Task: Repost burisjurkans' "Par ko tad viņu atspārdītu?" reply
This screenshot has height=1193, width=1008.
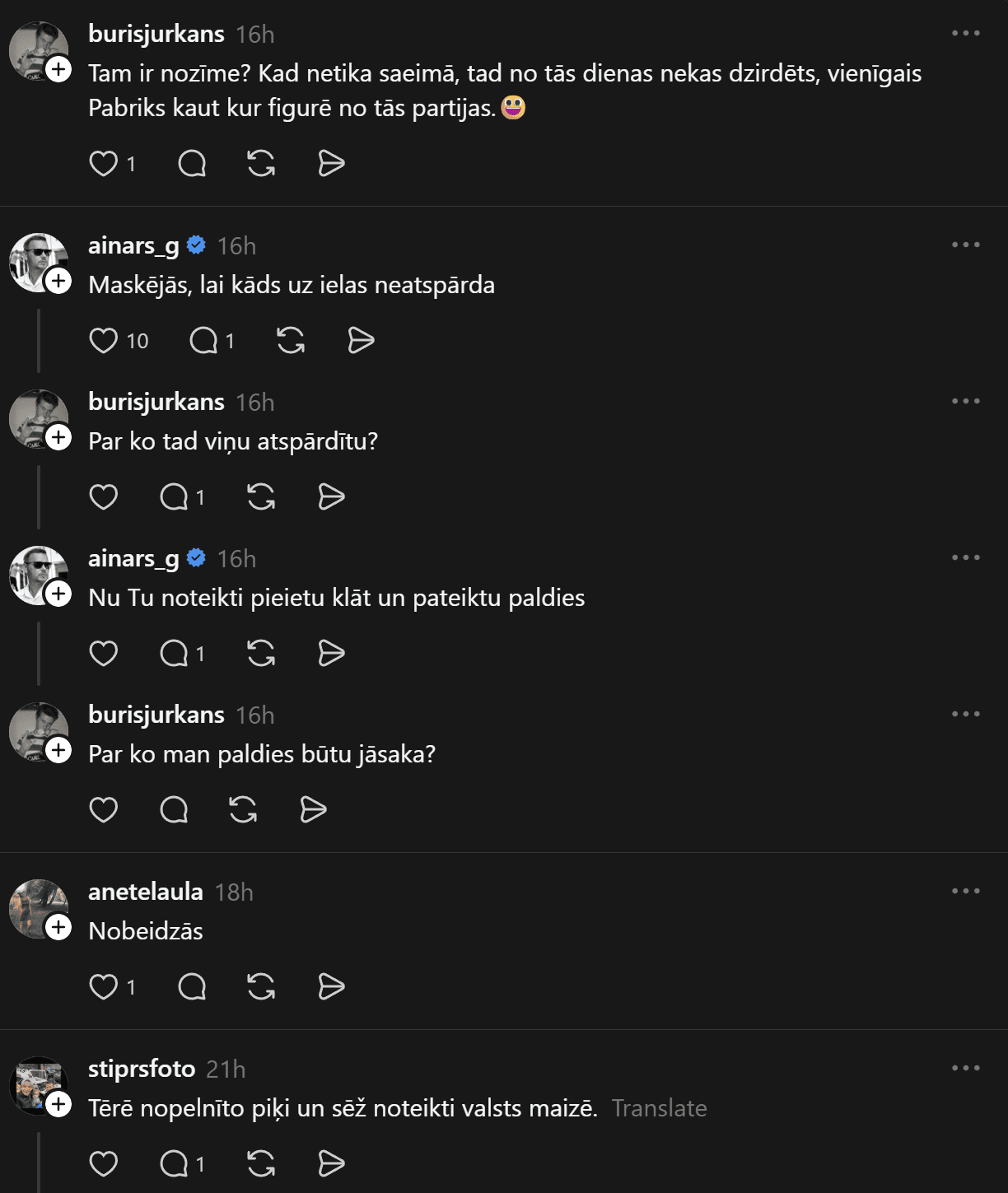Action: tap(261, 497)
